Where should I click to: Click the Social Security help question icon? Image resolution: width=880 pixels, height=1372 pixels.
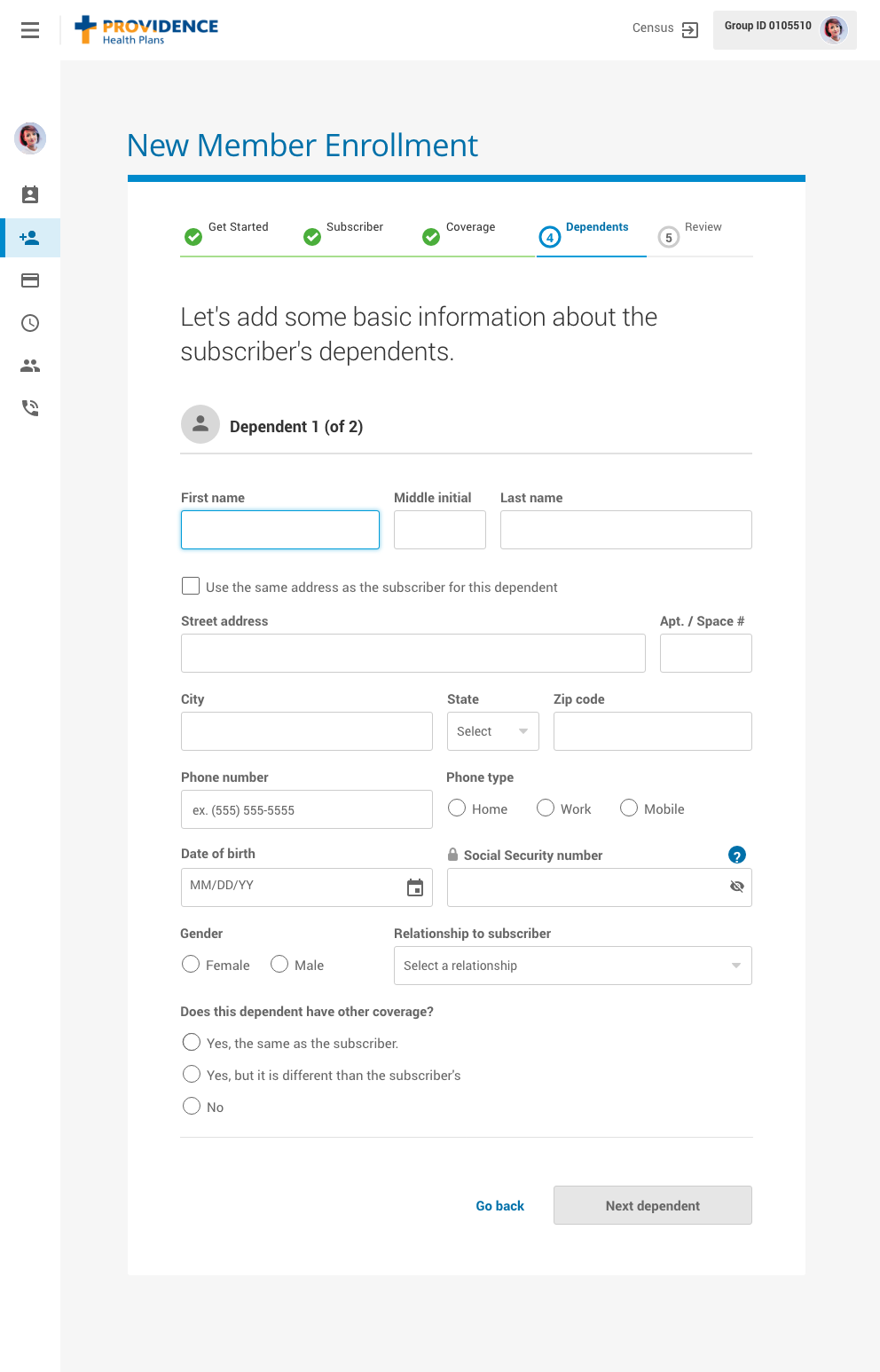(x=737, y=855)
